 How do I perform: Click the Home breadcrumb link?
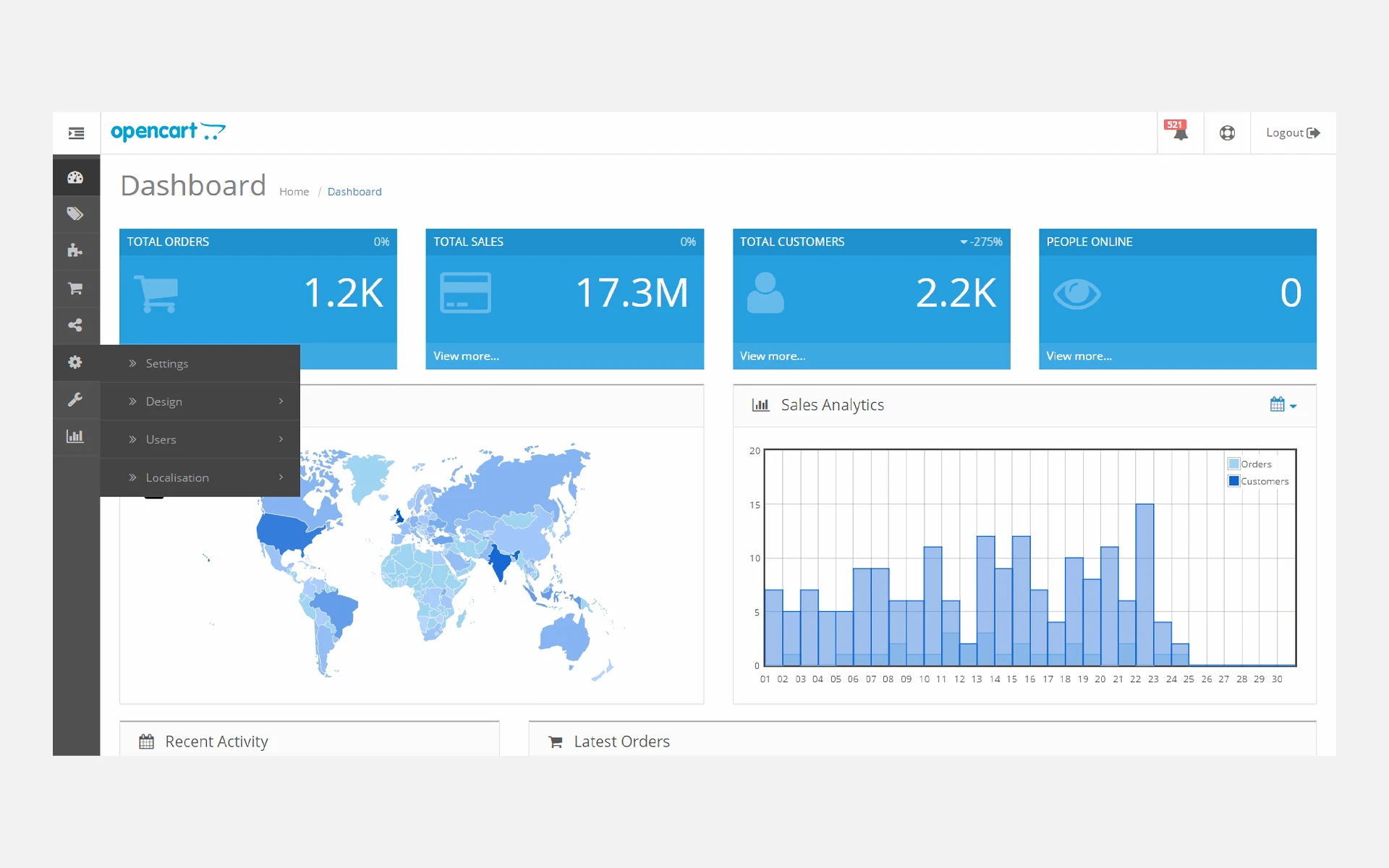(294, 192)
